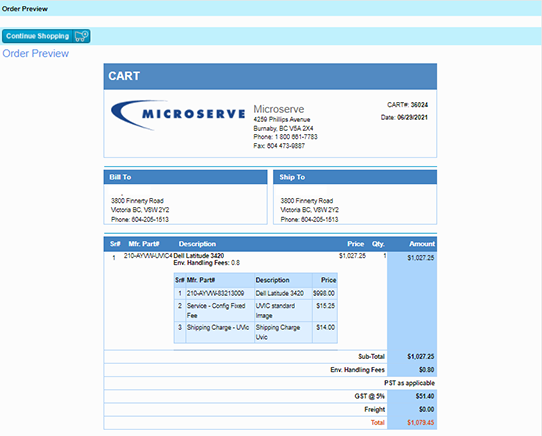Select the Order Preview heading

[x=36, y=53]
